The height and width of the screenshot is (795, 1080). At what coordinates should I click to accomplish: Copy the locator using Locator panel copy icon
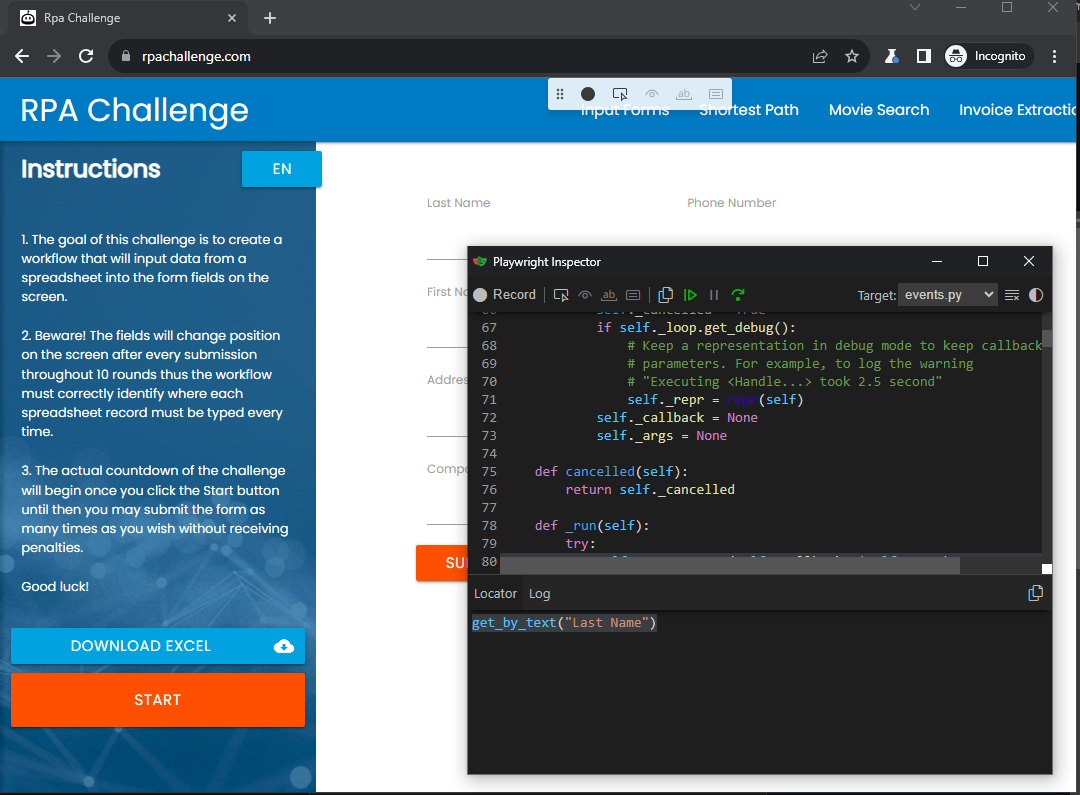pos(1035,594)
